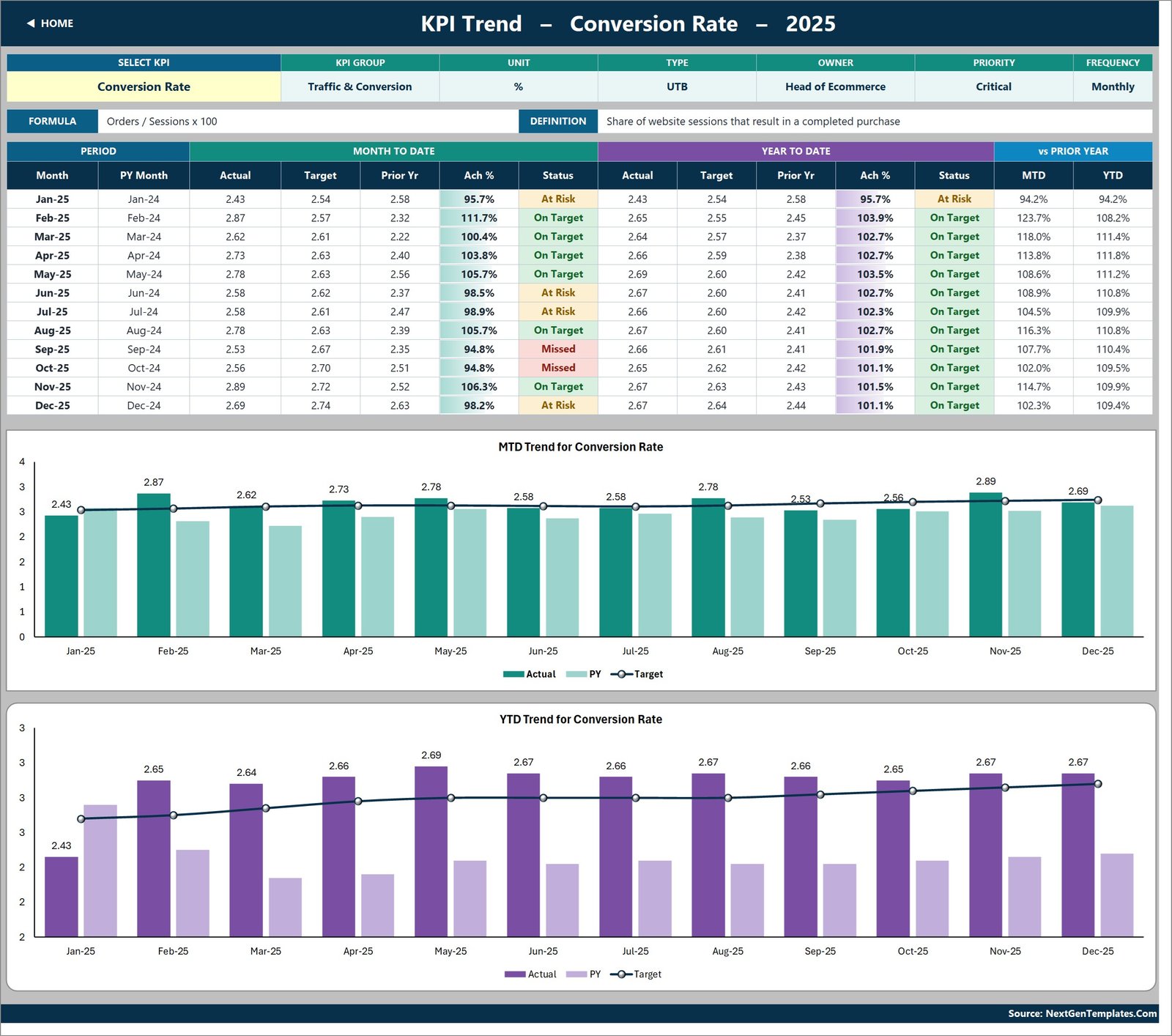Select the Head of Ecommerce owner cell

pos(835,86)
